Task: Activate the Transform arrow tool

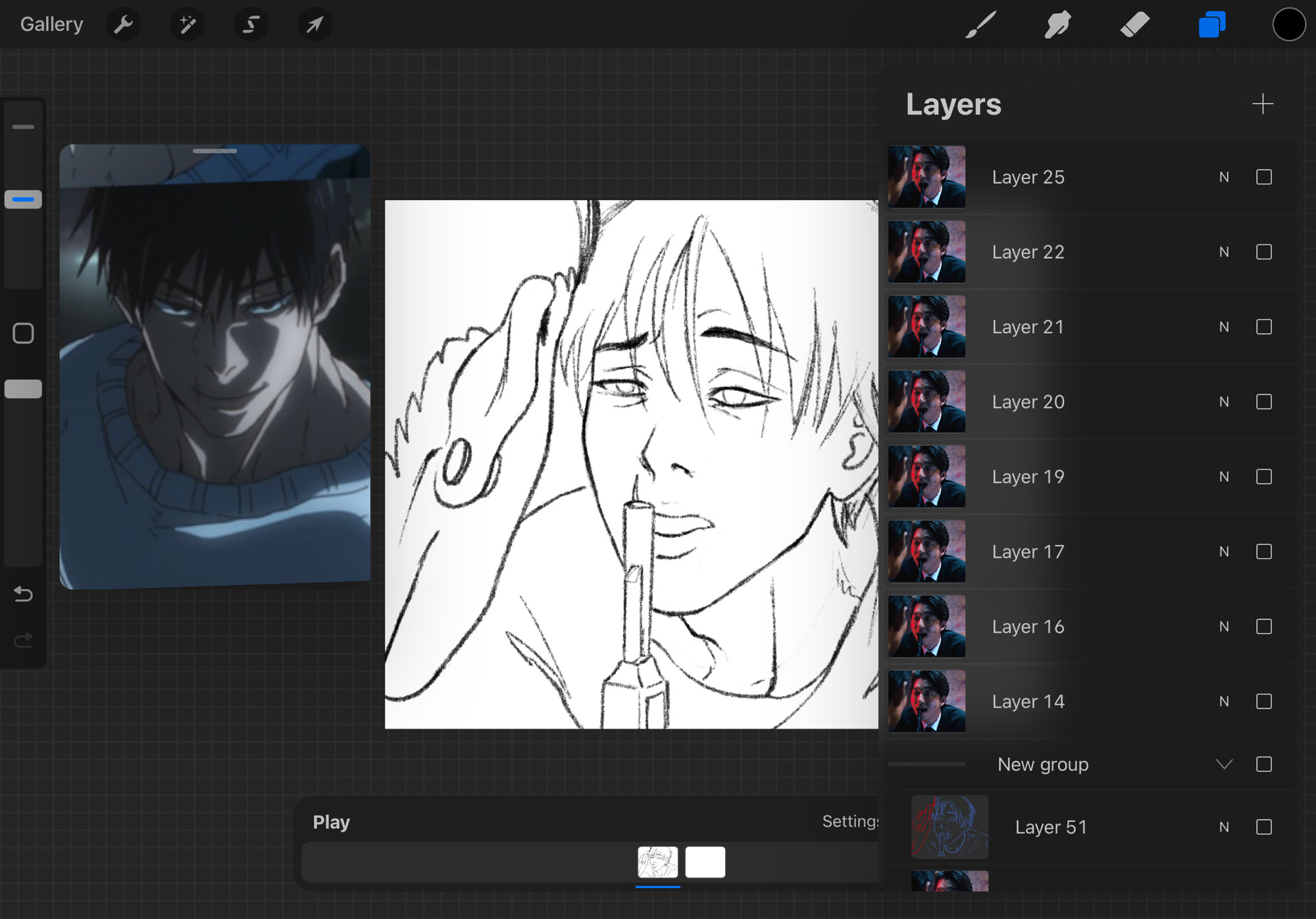Action: coord(315,25)
